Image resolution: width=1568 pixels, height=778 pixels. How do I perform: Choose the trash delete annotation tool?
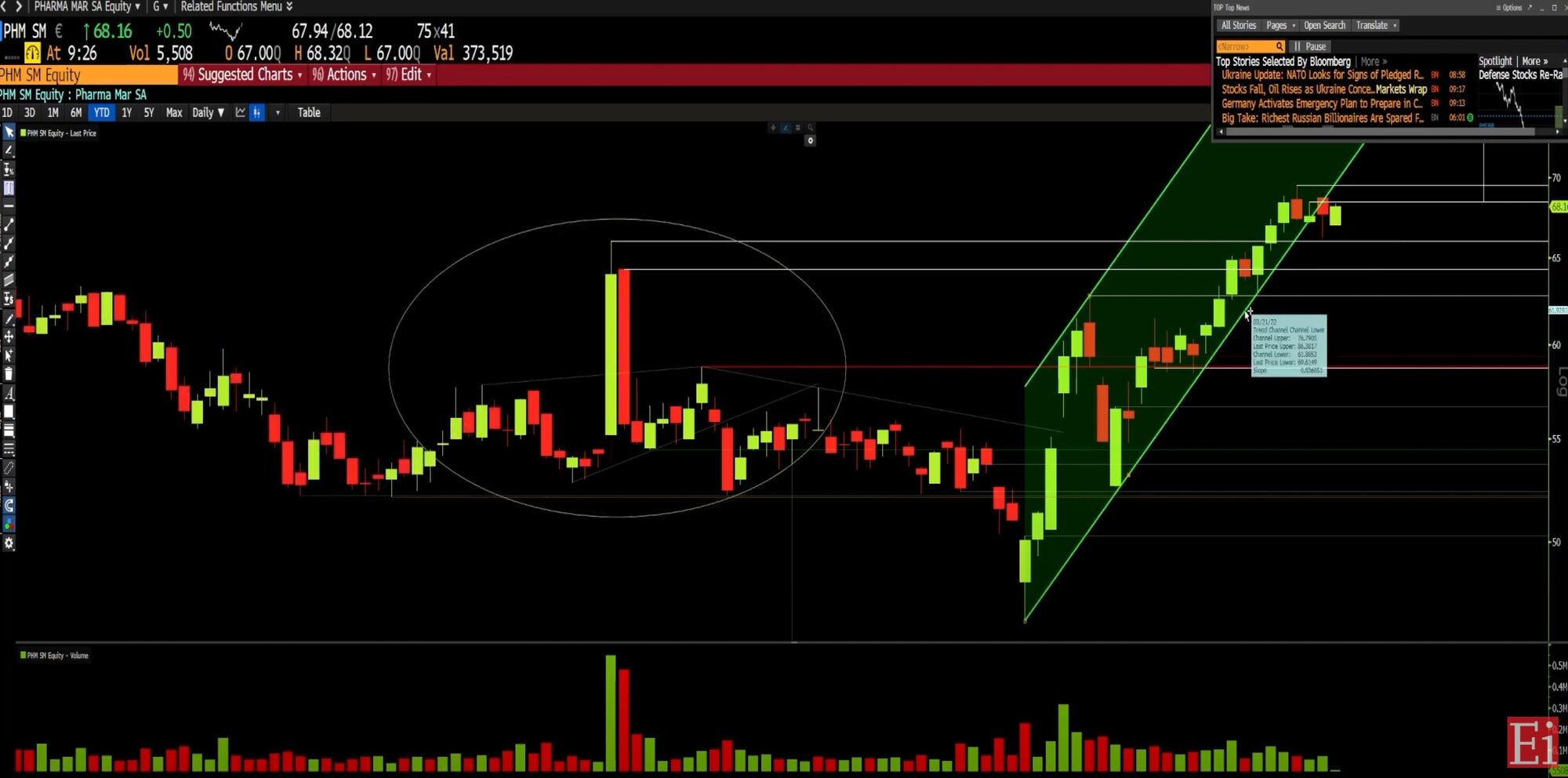coord(9,374)
